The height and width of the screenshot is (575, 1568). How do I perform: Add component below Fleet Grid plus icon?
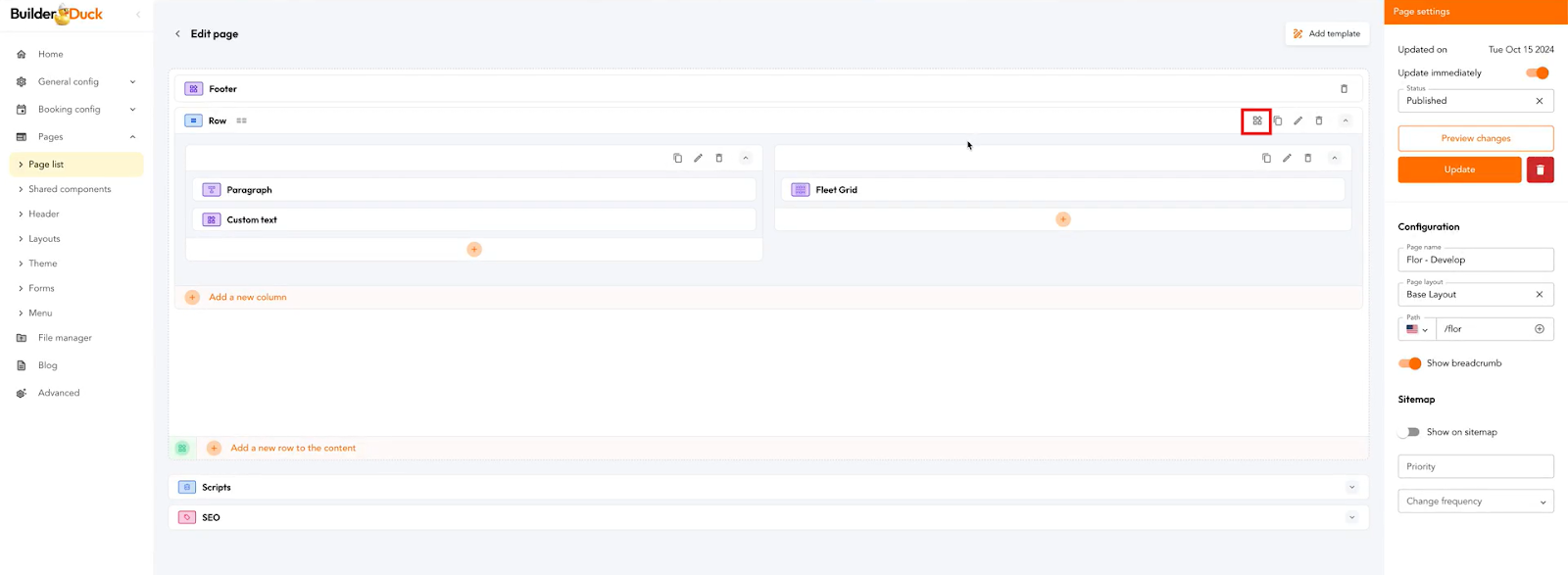click(1062, 219)
